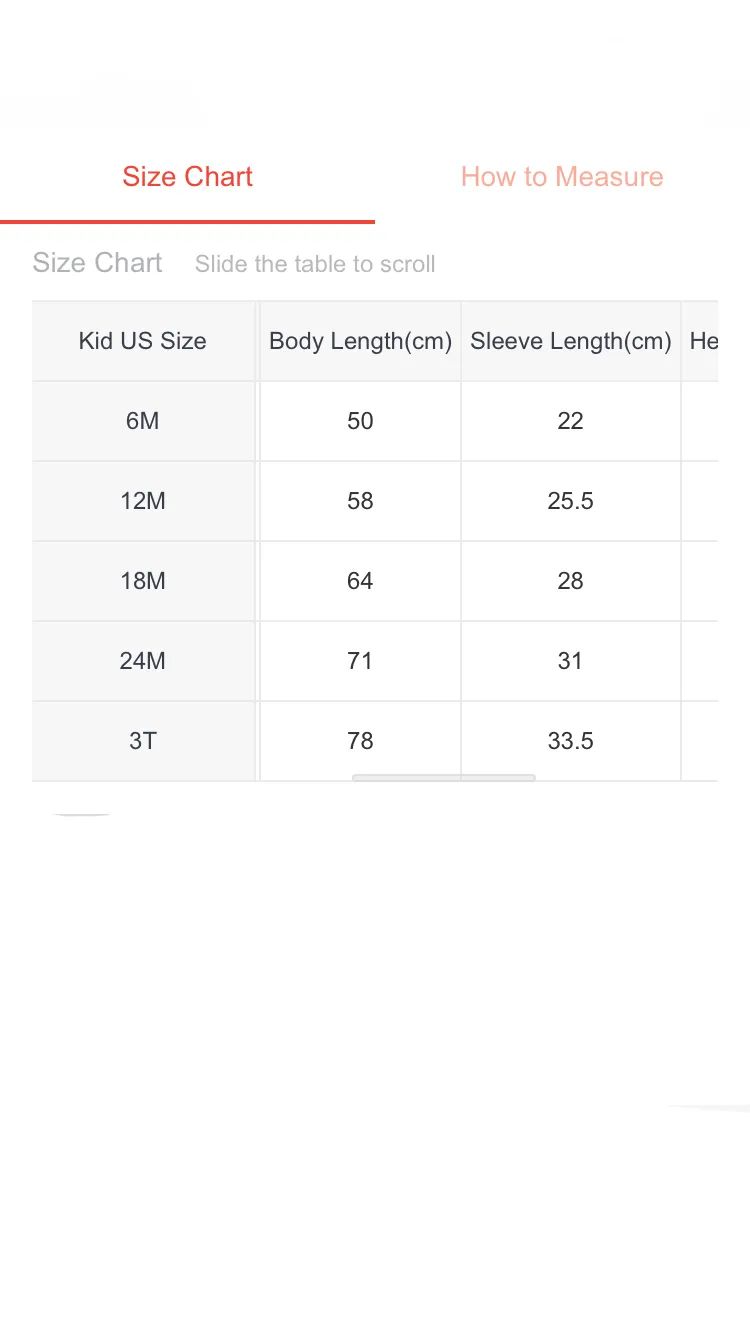Click body length value 78
This screenshot has height=1334, width=750.
(x=360, y=741)
